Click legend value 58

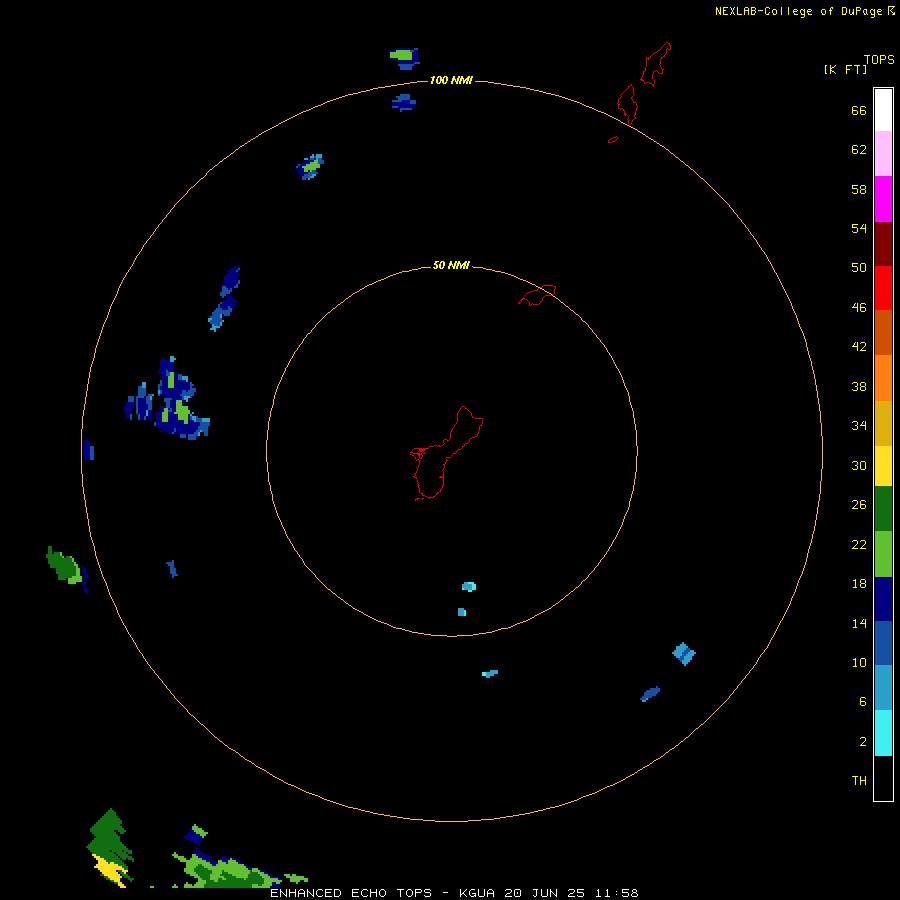point(859,189)
